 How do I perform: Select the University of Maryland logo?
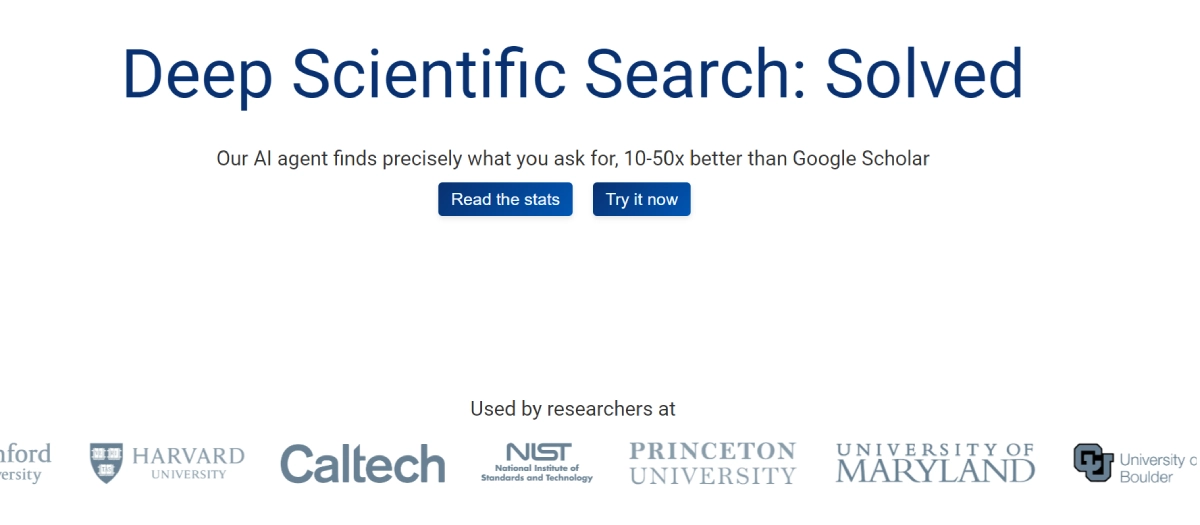(935, 463)
